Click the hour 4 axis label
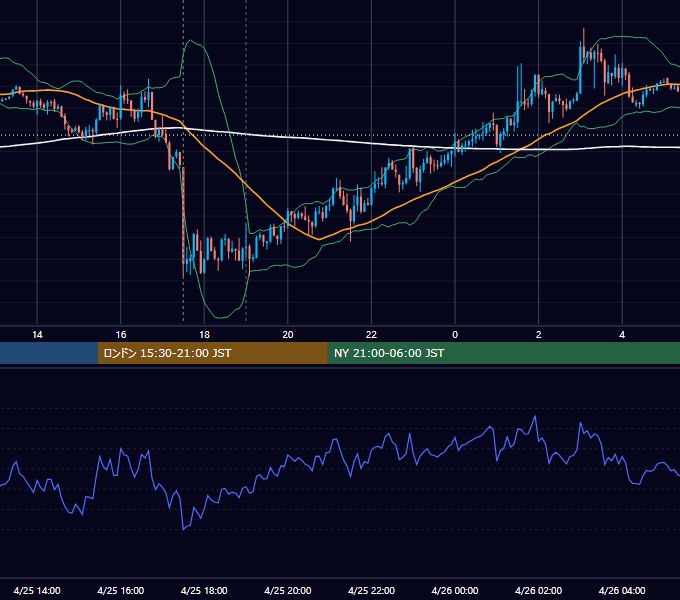The image size is (680, 600). (622, 335)
